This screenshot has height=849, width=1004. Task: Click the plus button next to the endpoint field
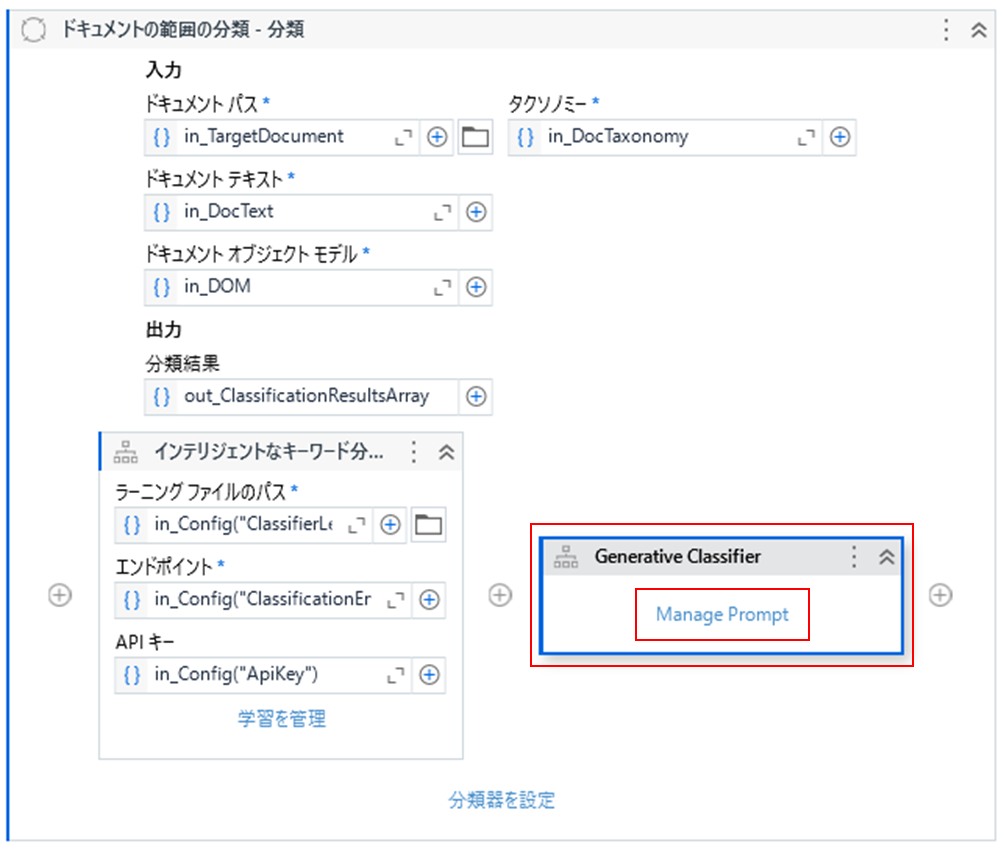pyautogui.click(x=429, y=600)
